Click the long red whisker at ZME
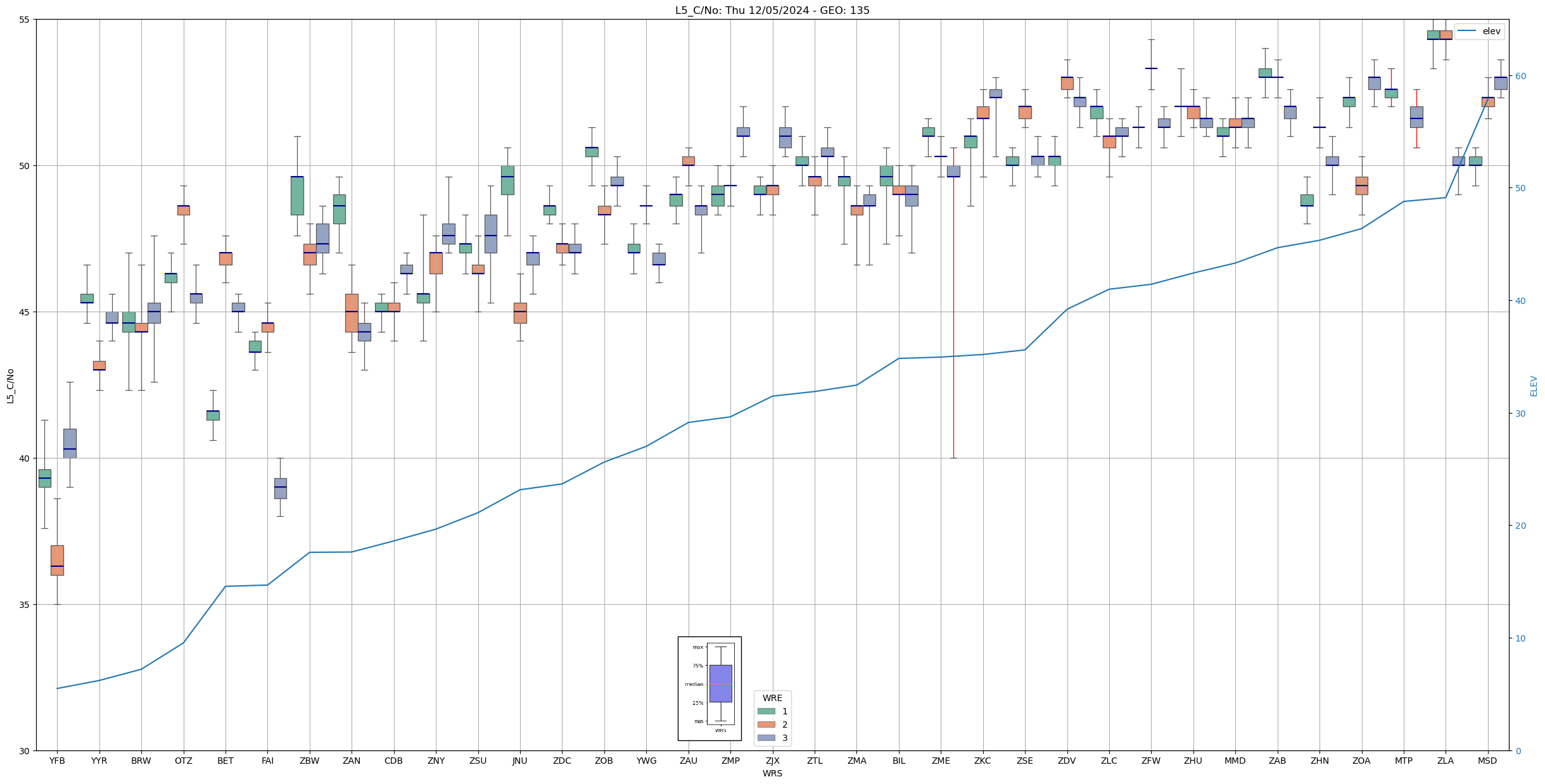The image size is (1545, 784). (x=953, y=317)
